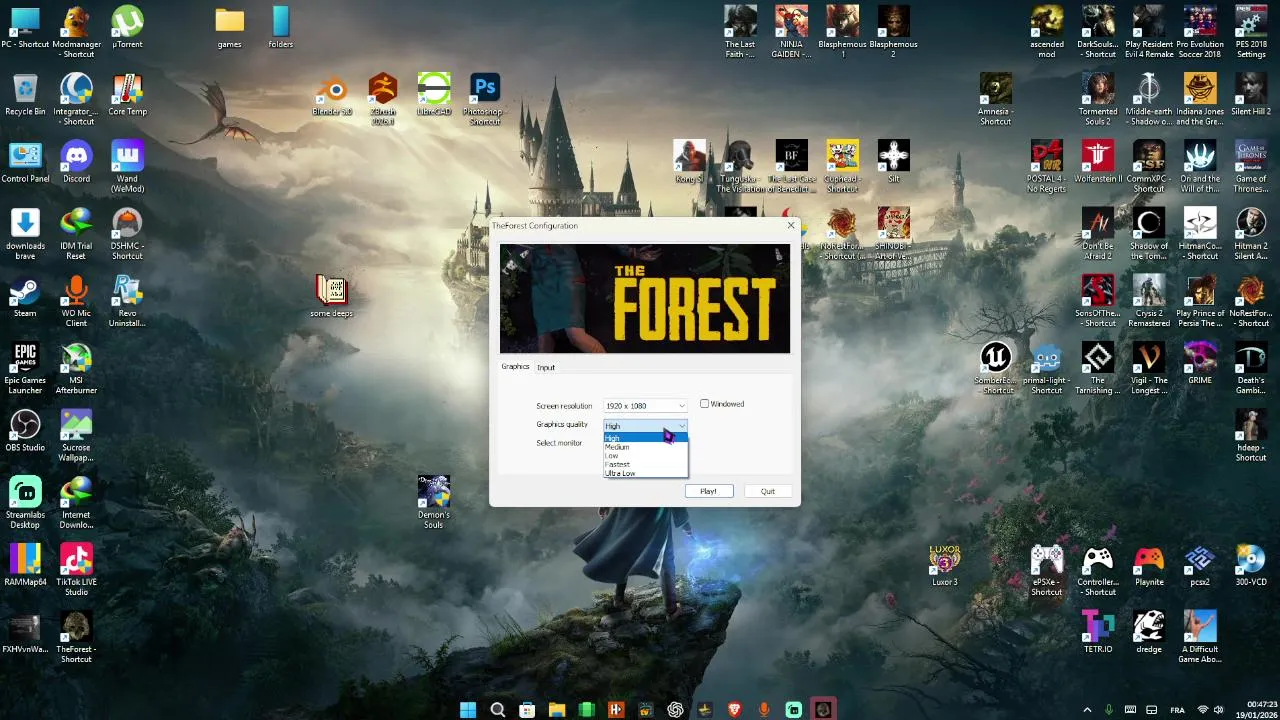Image resolution: width=1280 pixels, height=720 pixels.
Task: Select the Luxor 3 desktop icon
Action: [x=944, y=565]
